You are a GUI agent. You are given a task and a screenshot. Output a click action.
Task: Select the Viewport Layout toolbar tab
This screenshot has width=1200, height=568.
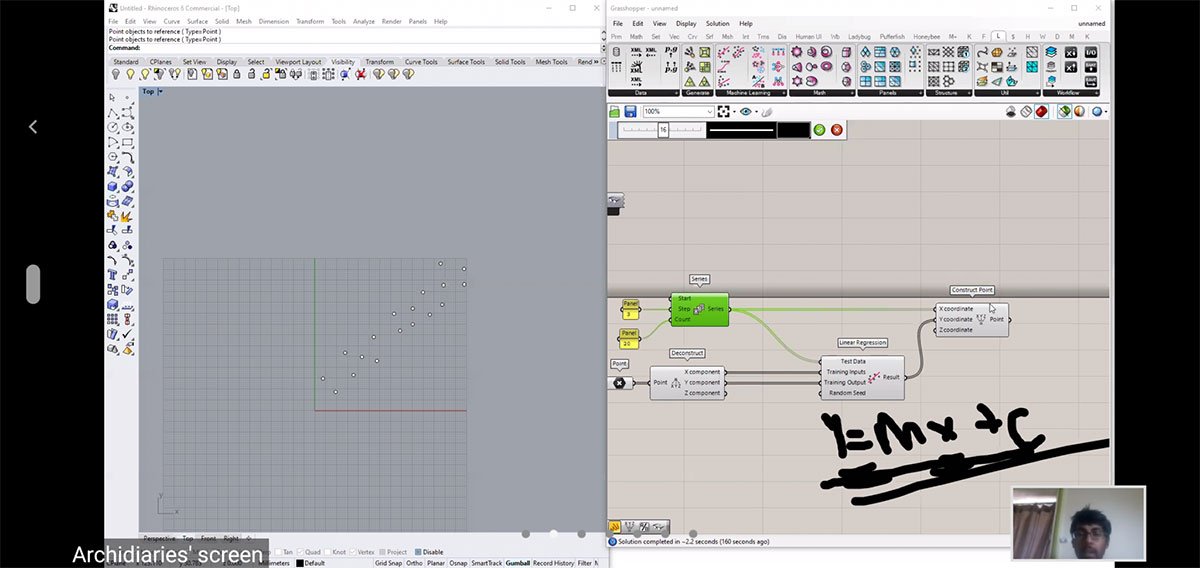pyautogui.click(x=298, y=62)
